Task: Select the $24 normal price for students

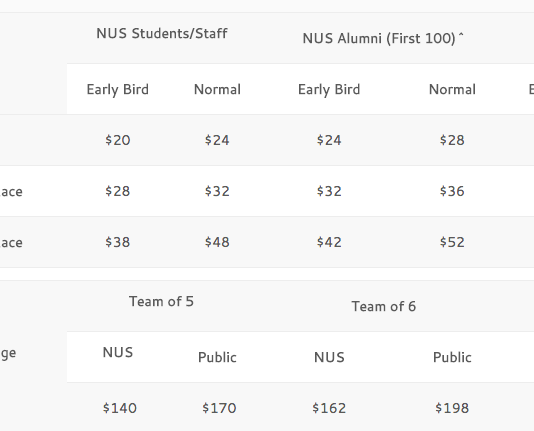Action: (x=217, y=140)
